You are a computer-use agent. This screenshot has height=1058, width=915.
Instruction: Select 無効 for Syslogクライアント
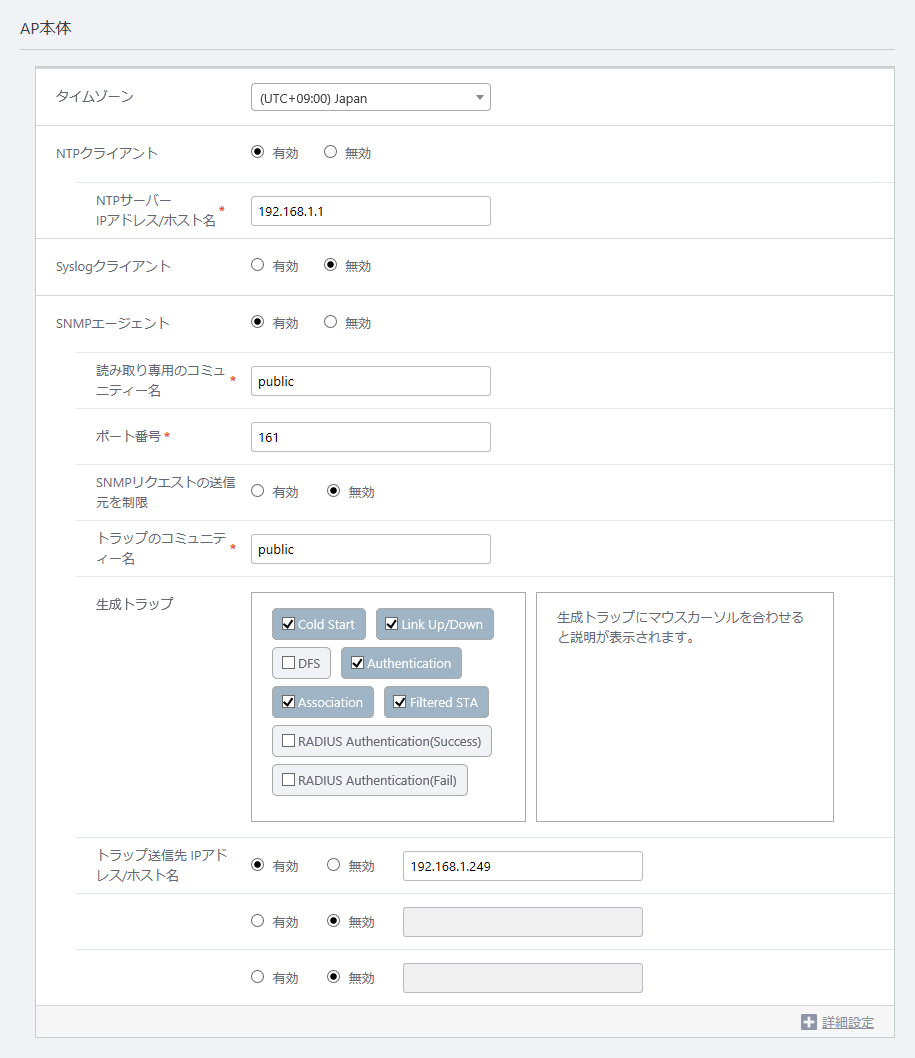330,264
